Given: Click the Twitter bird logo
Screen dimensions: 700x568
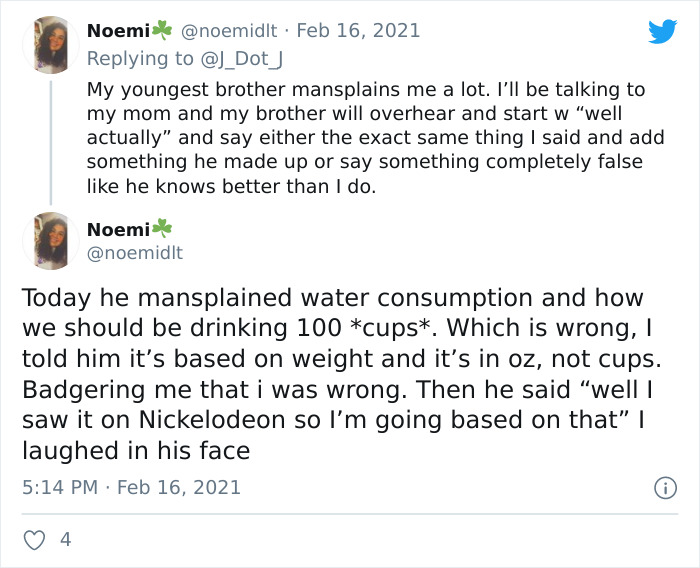Looking at the screenshot, I should [x=662, y=32].
